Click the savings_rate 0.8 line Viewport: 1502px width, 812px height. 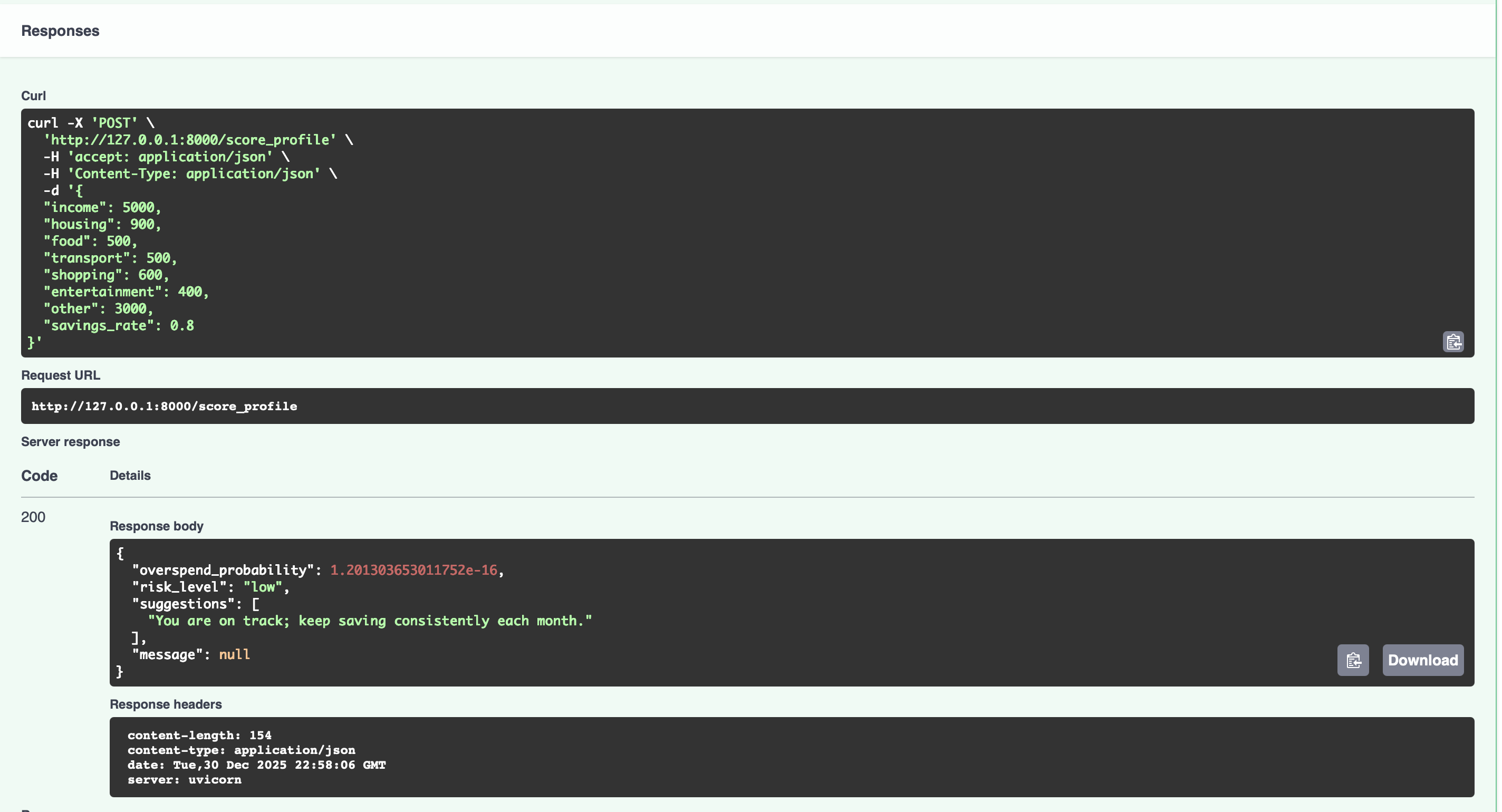119,326
